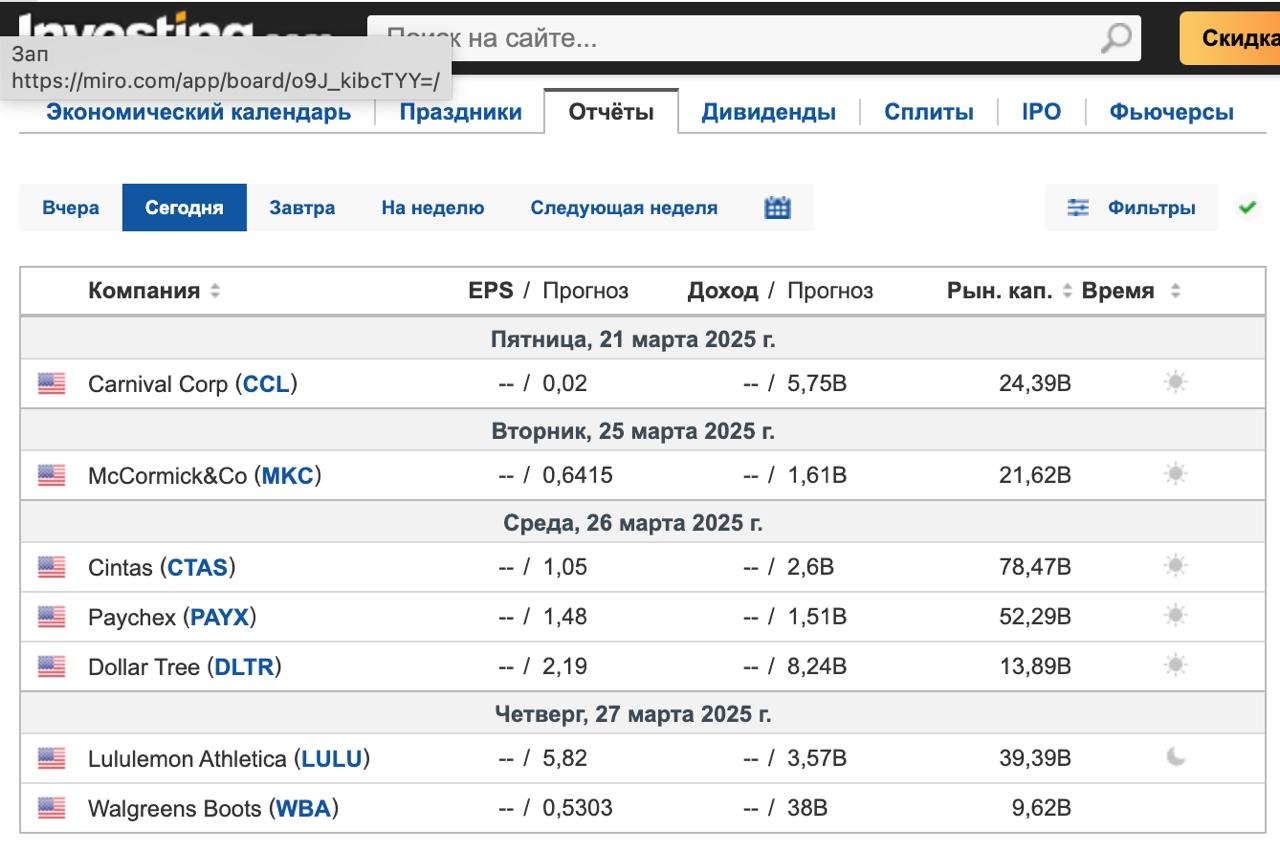1280x851 pixels.
Task: Click Walgreens revenue forecast 38B
Action: coord(808,809)
